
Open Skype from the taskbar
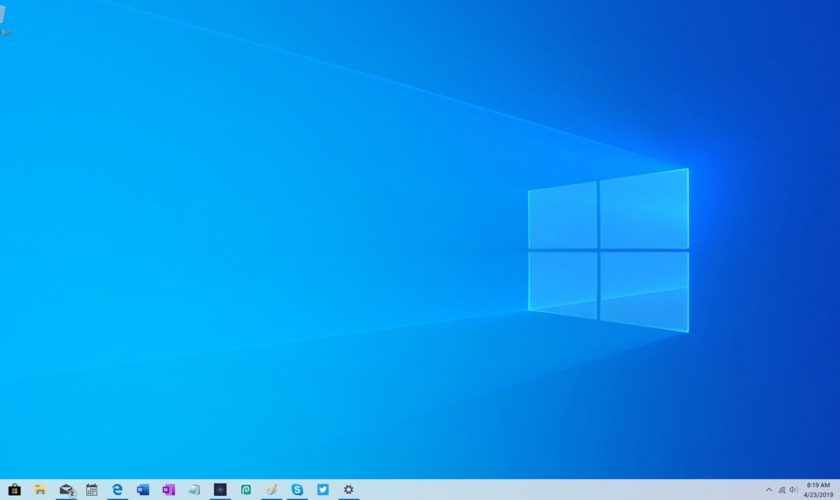pos(297,490)
